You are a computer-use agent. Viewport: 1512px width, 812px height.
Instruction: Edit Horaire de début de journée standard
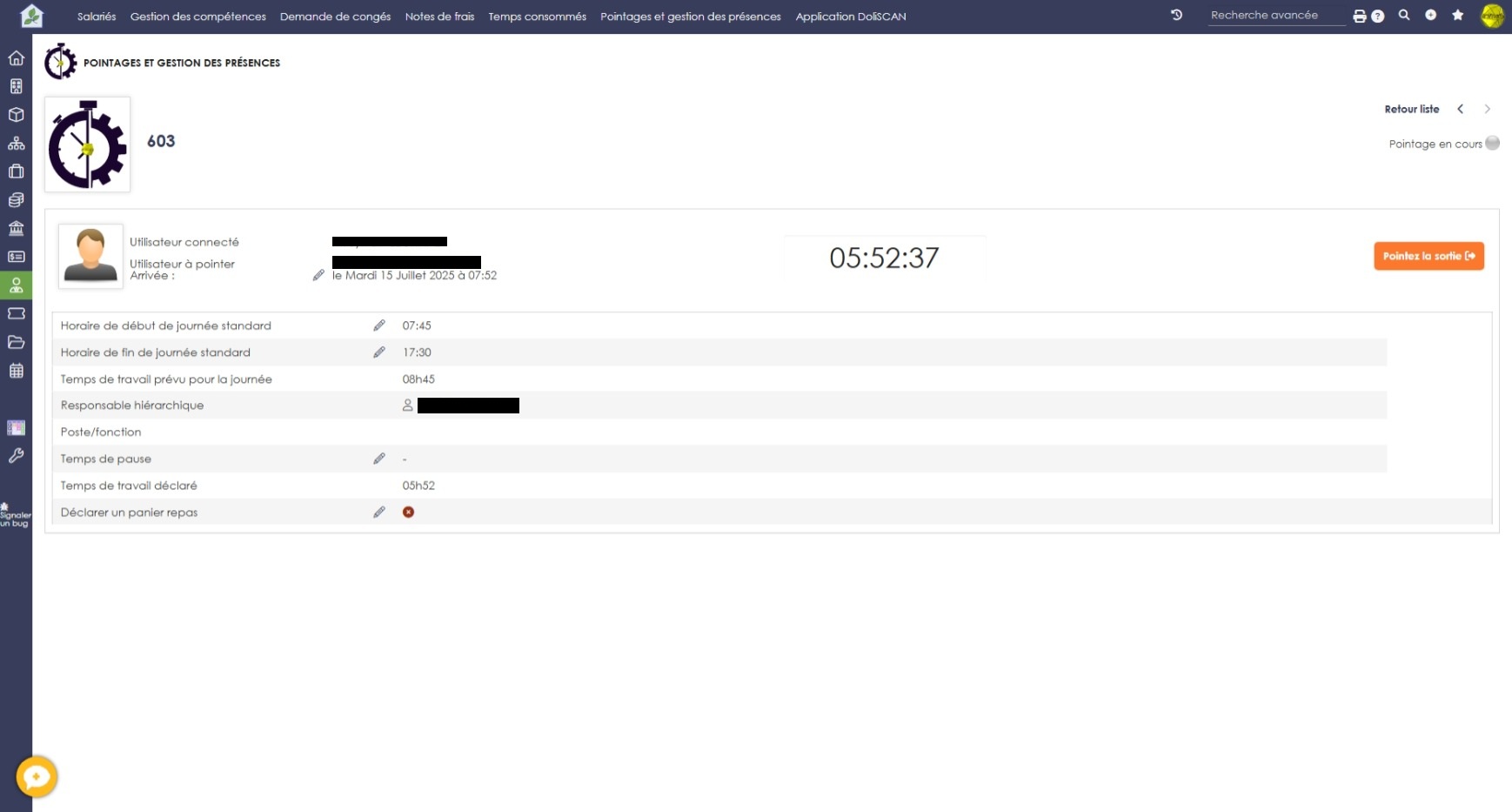pos(379,325)
